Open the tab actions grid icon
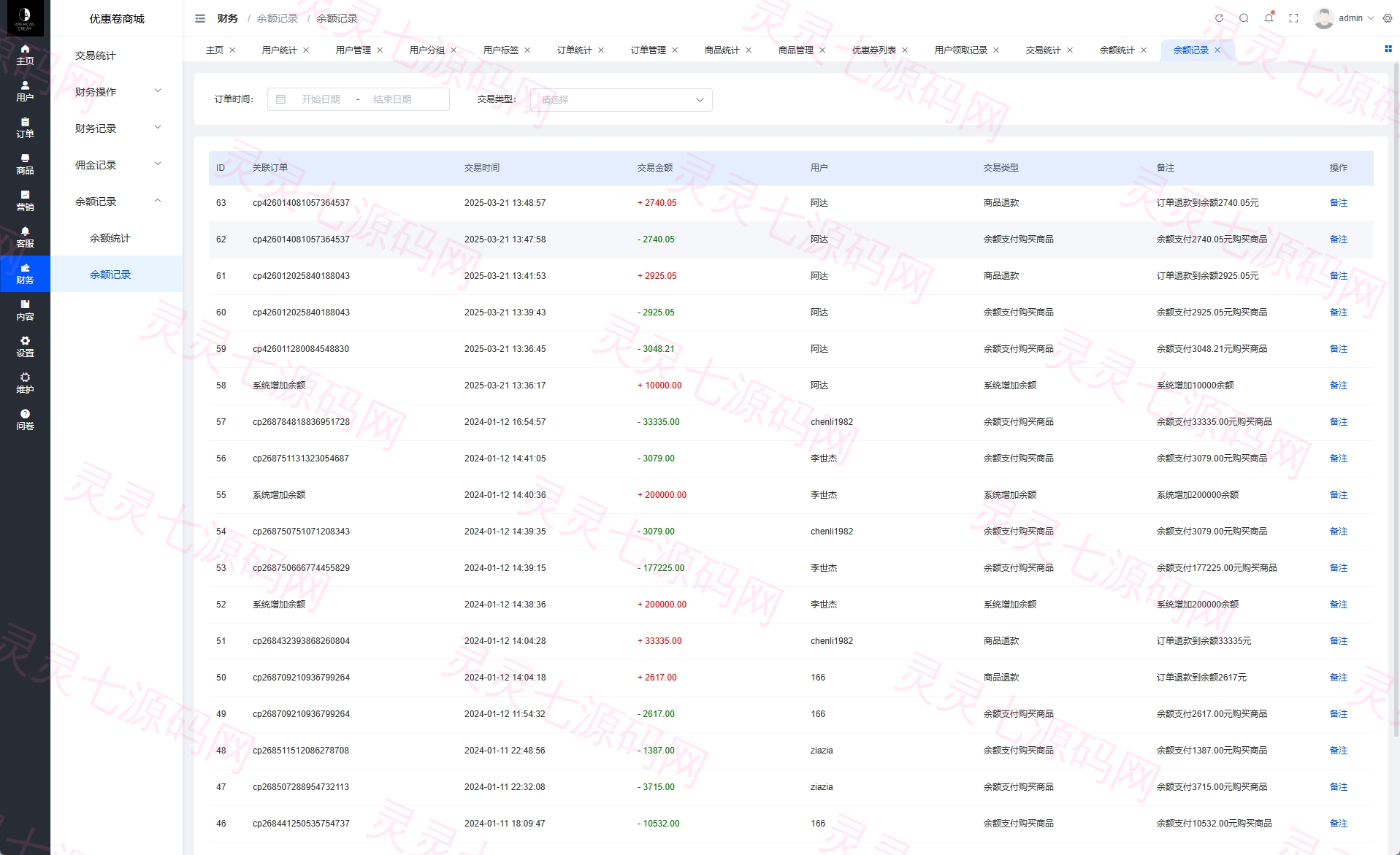 (1388, 48)
